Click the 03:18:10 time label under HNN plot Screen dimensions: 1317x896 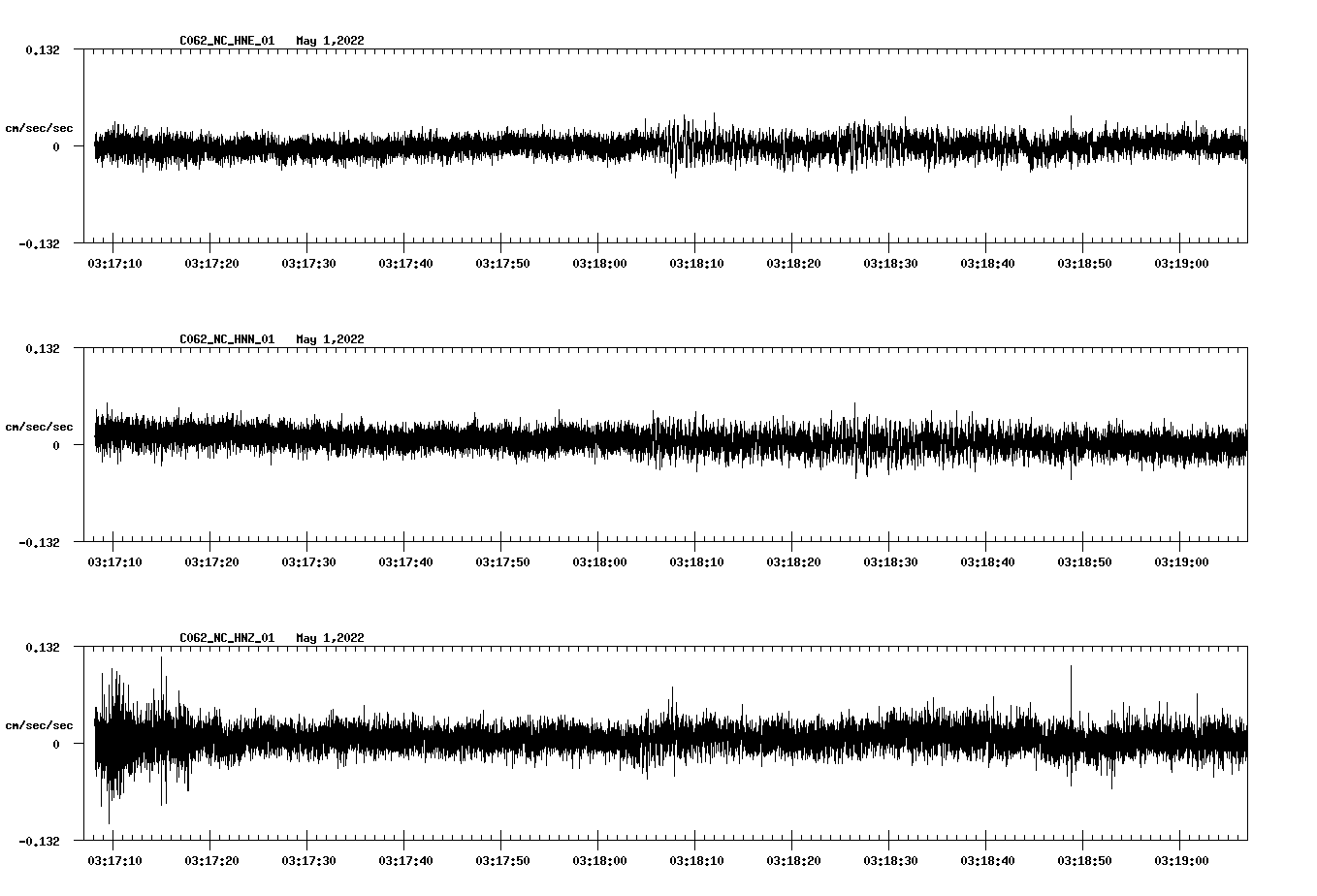click(x=696, y=561)
